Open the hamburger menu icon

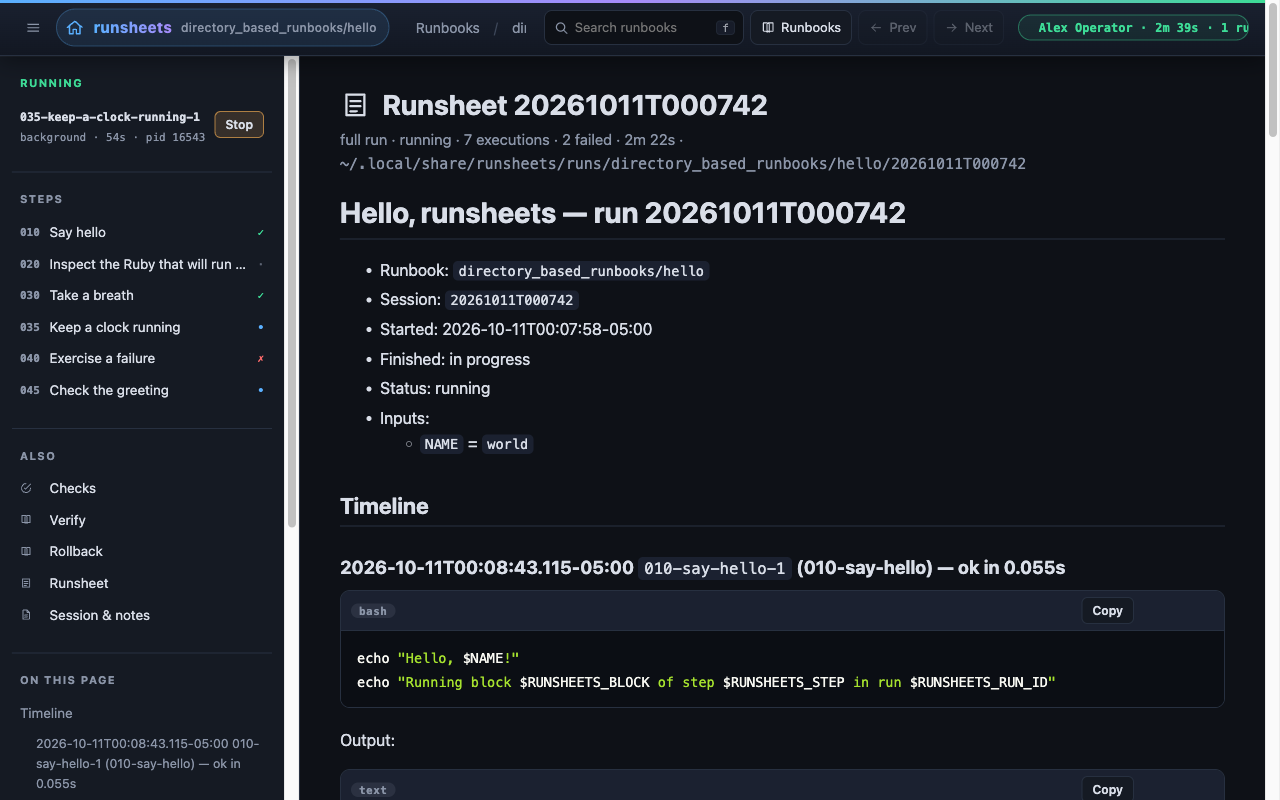coord(33,28)
